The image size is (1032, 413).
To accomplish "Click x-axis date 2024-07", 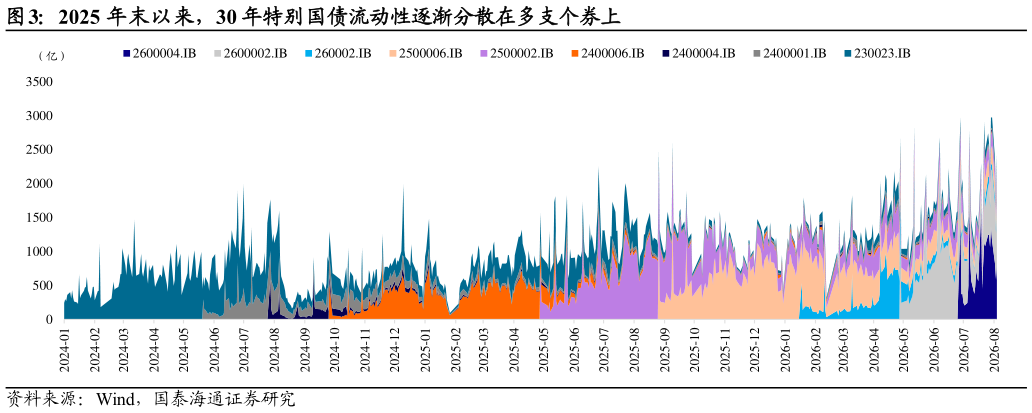I will click(243, 352).
